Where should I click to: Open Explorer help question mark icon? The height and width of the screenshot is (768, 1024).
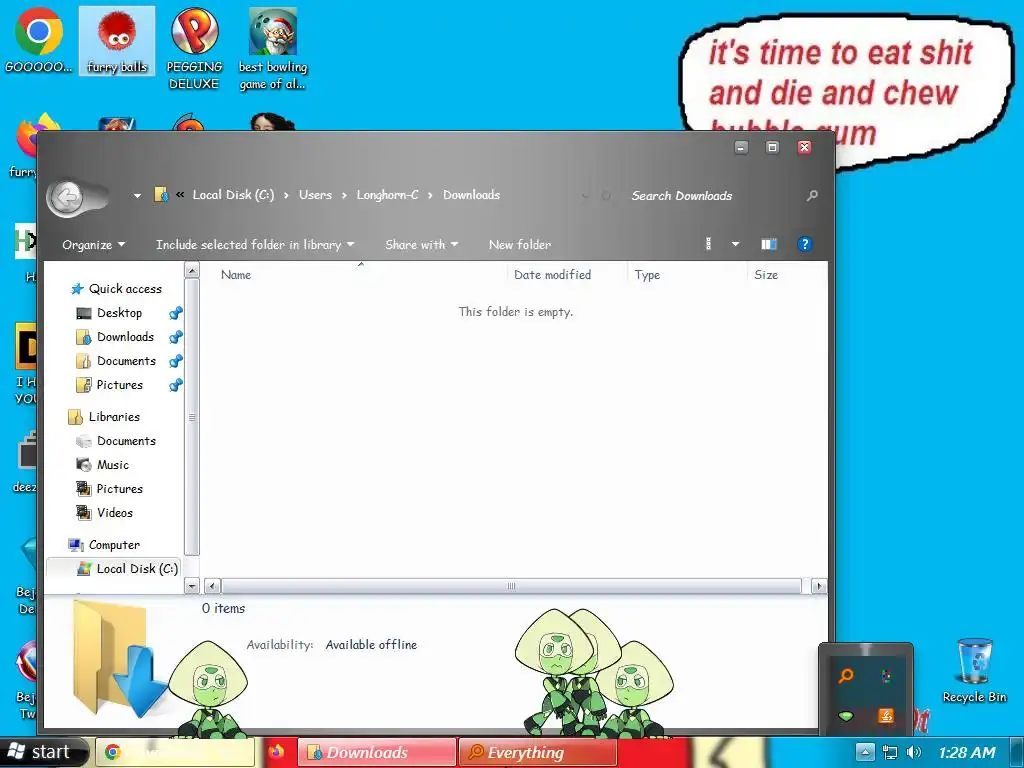[x=805, y=244]
